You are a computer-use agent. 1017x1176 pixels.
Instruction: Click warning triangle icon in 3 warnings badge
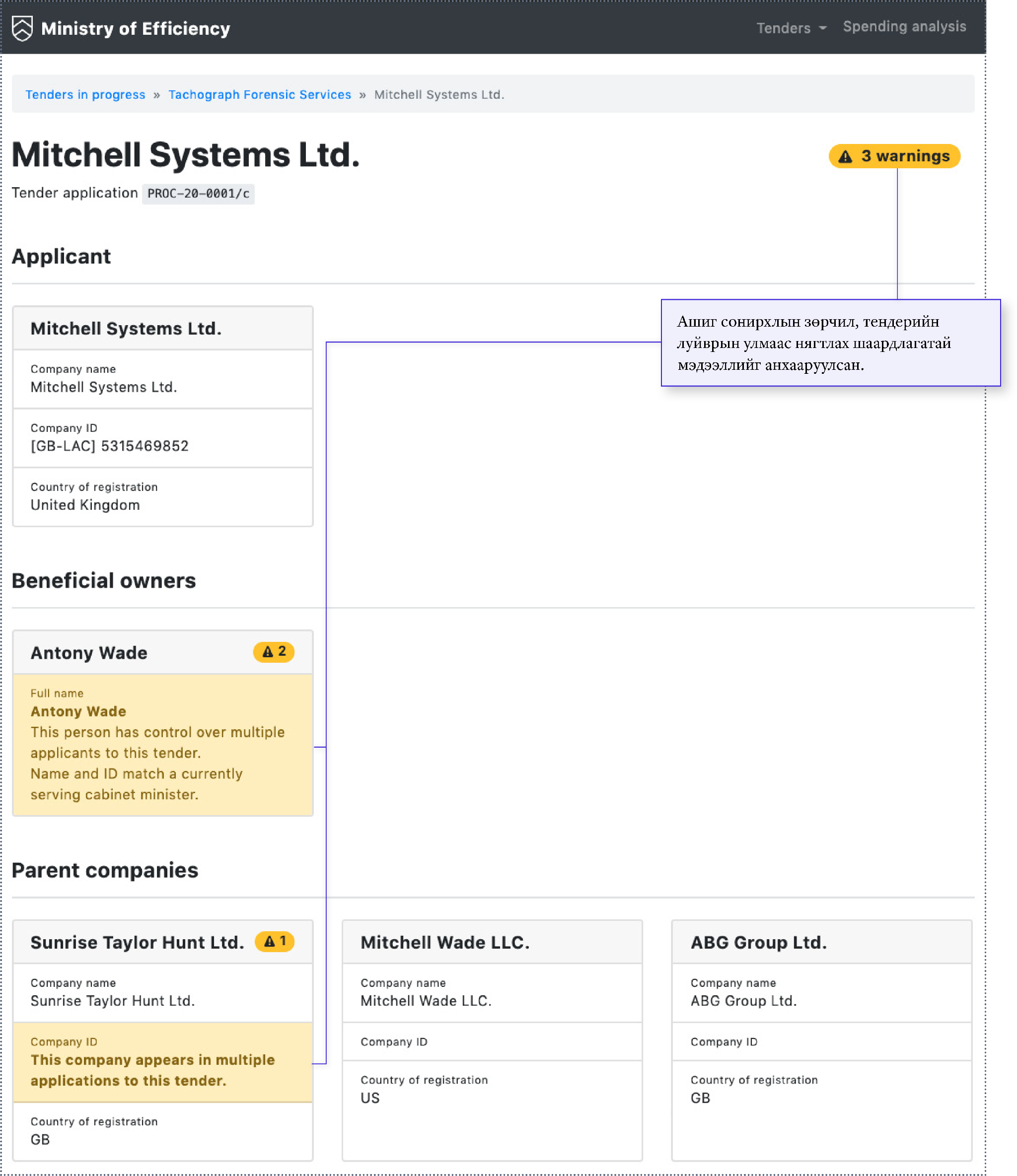click(x=845, y=157)
